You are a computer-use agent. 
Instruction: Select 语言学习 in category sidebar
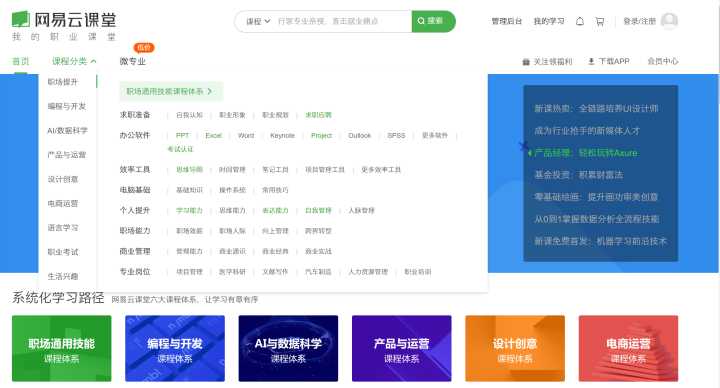63,228
